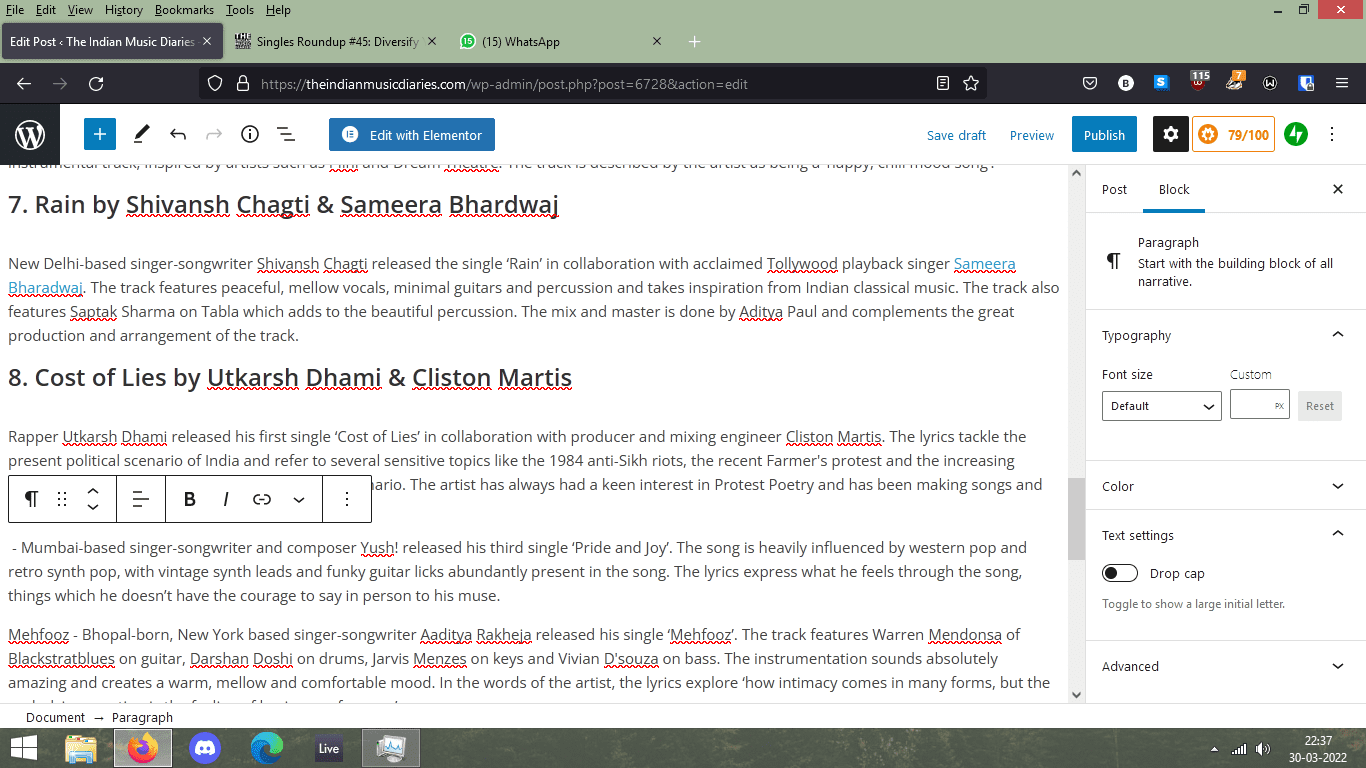The width and height of the screenshot is (1366, 768).
Task: Bookmark this page with the star icon
Action: 970,84
